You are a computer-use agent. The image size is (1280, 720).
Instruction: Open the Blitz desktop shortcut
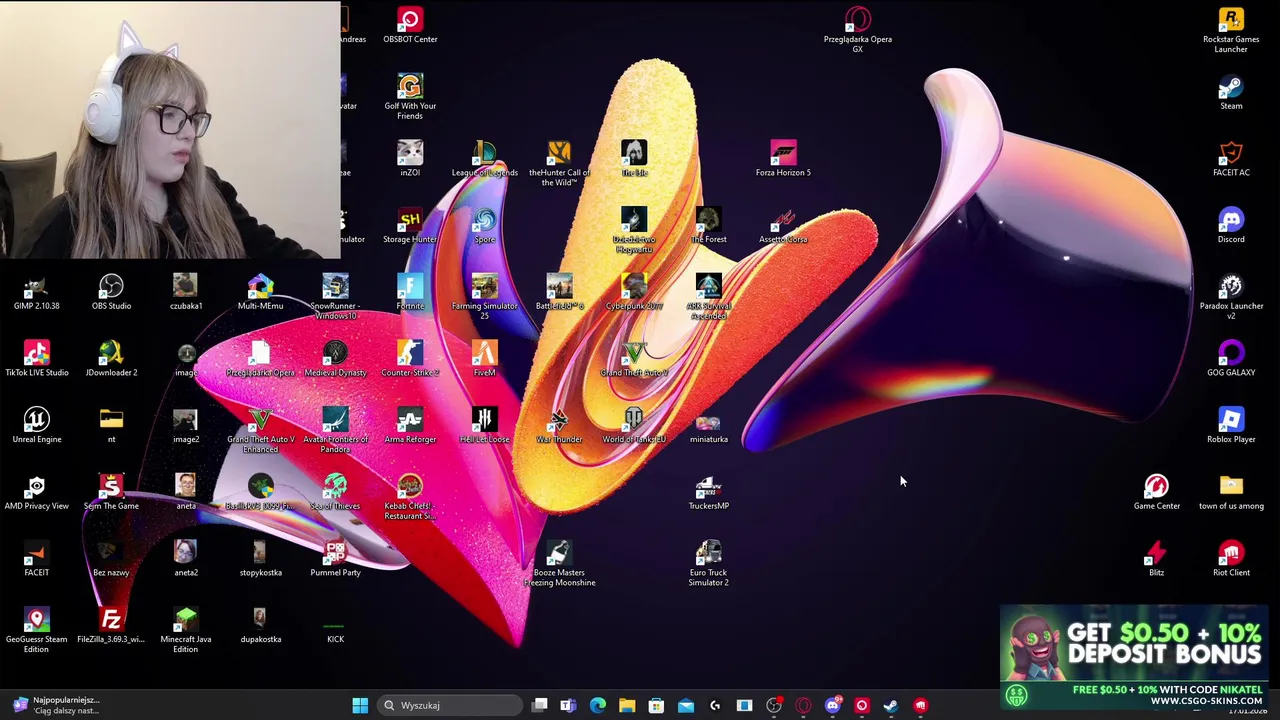(x=1157, y=559)
